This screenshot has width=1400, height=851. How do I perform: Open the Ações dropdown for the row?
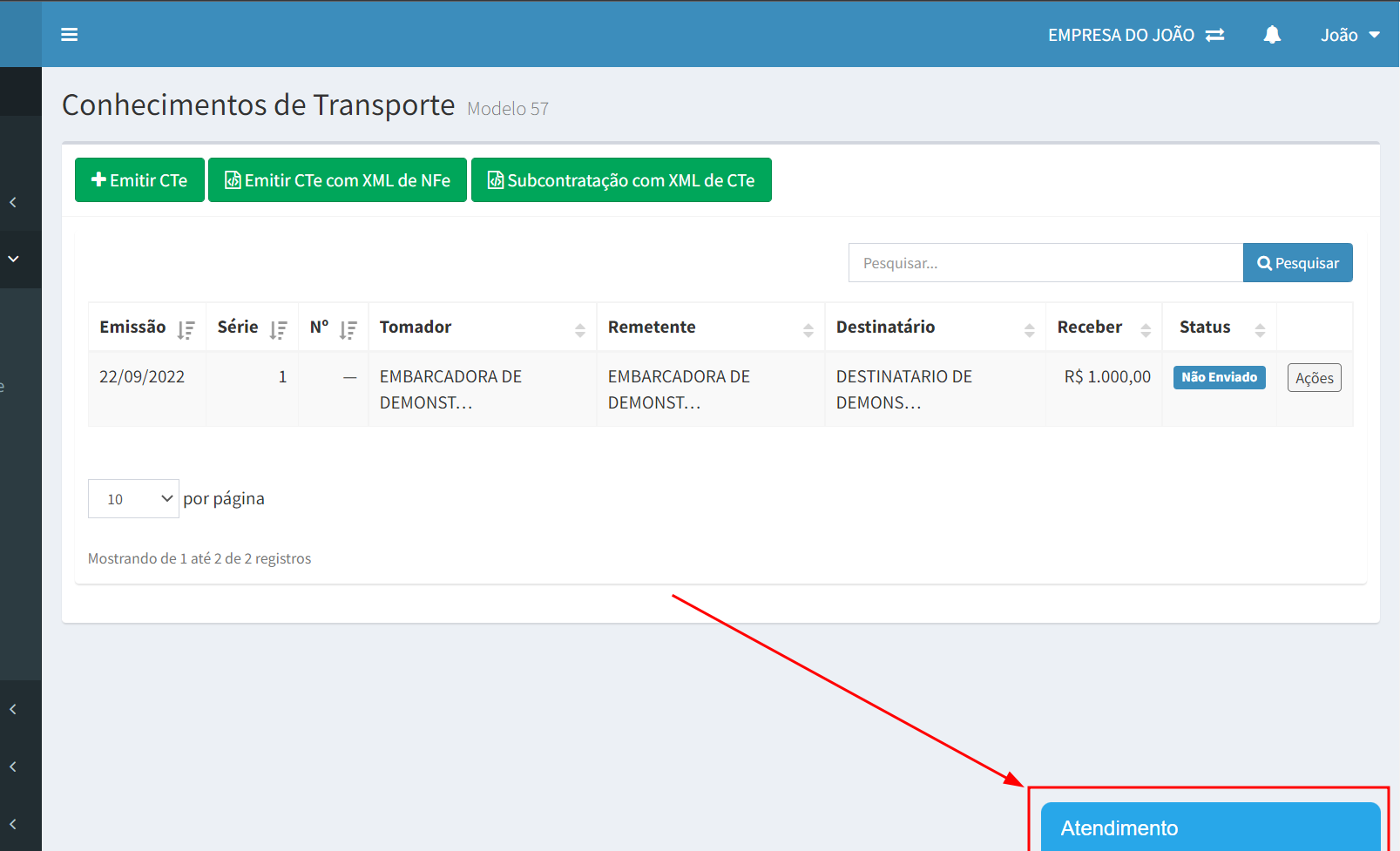[x=1314, y=378]
